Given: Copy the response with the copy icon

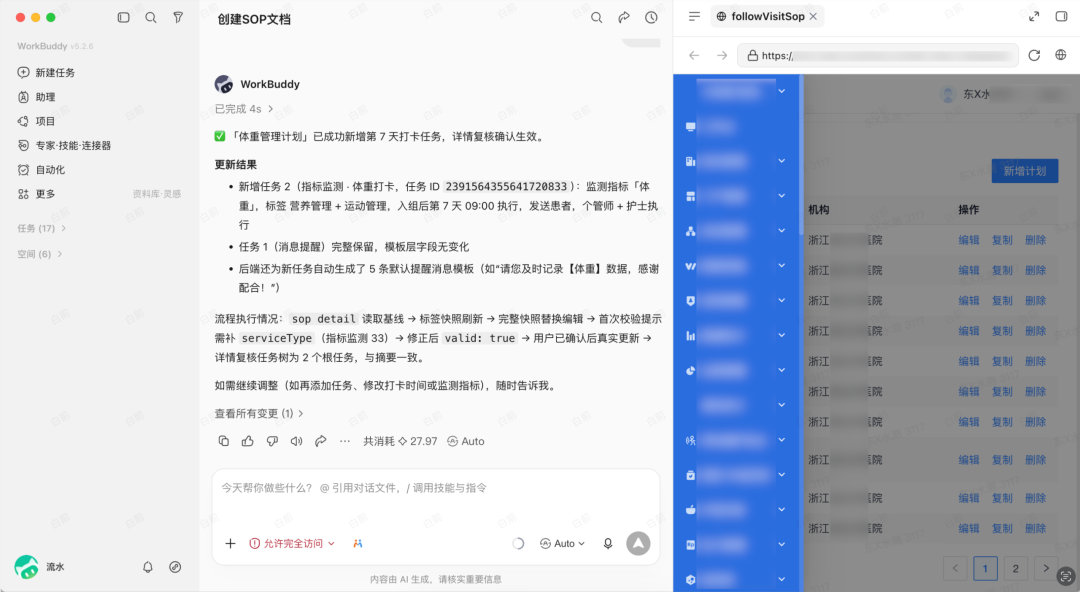Looking at the screenshot, I should (x=223, y=441).
